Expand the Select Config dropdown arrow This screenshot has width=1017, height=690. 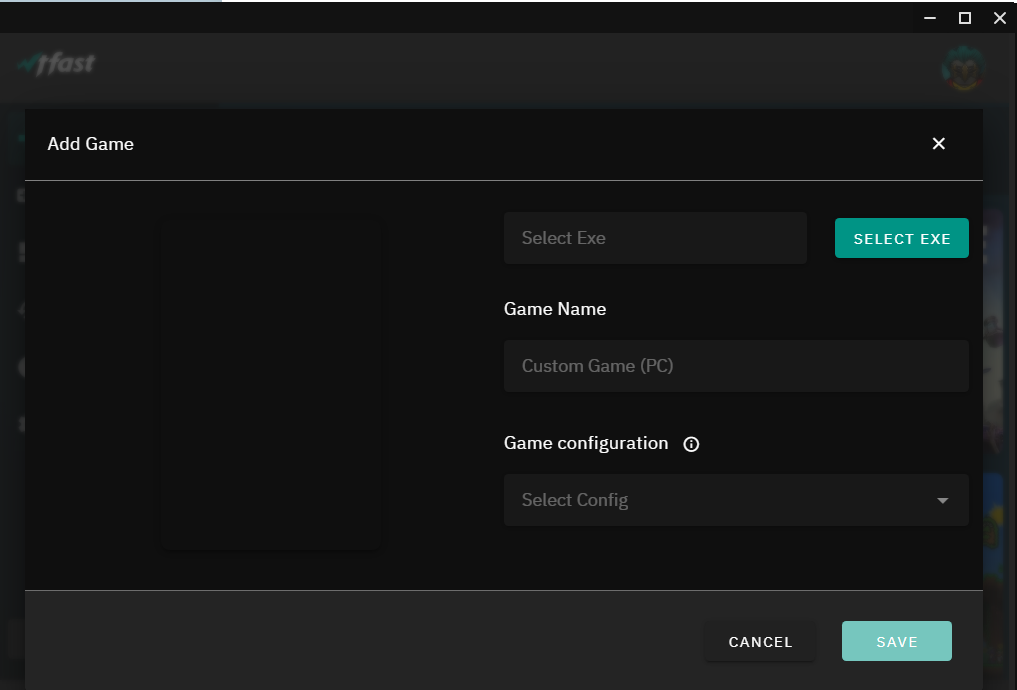942,500
